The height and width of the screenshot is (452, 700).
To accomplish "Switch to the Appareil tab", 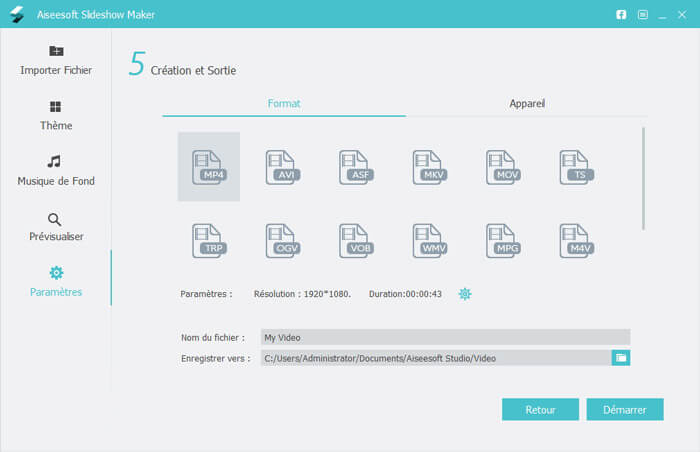I will (x=527, y=103).
